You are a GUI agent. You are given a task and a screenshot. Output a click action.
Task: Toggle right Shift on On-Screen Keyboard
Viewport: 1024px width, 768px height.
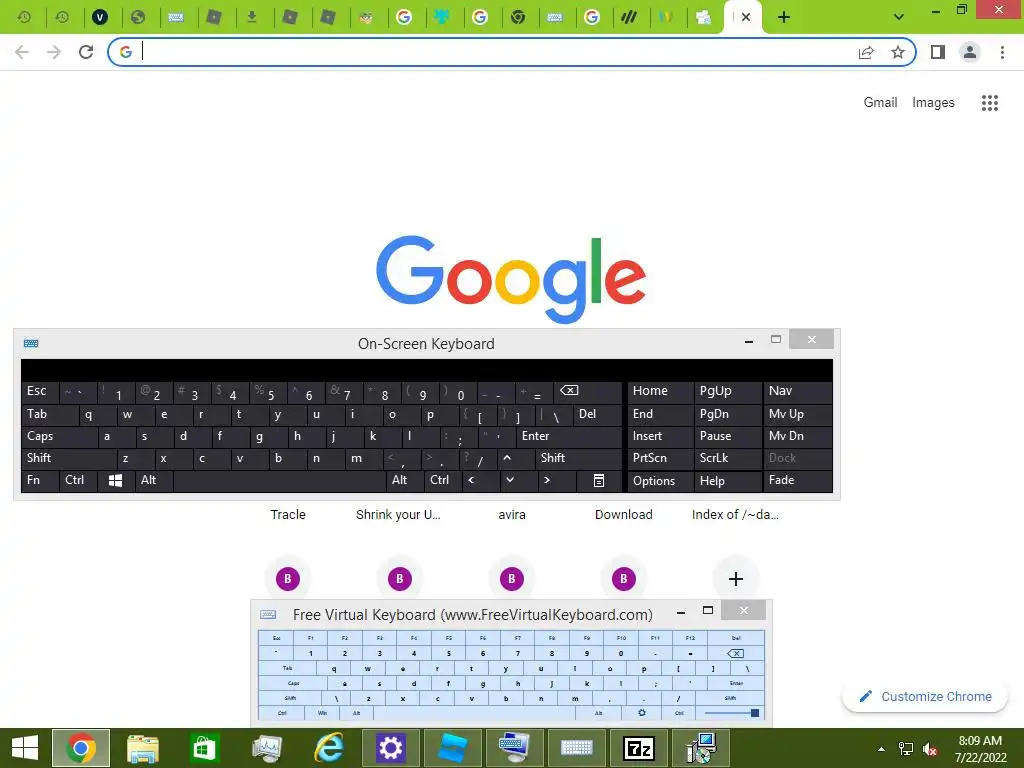click(x=579, y=458)
